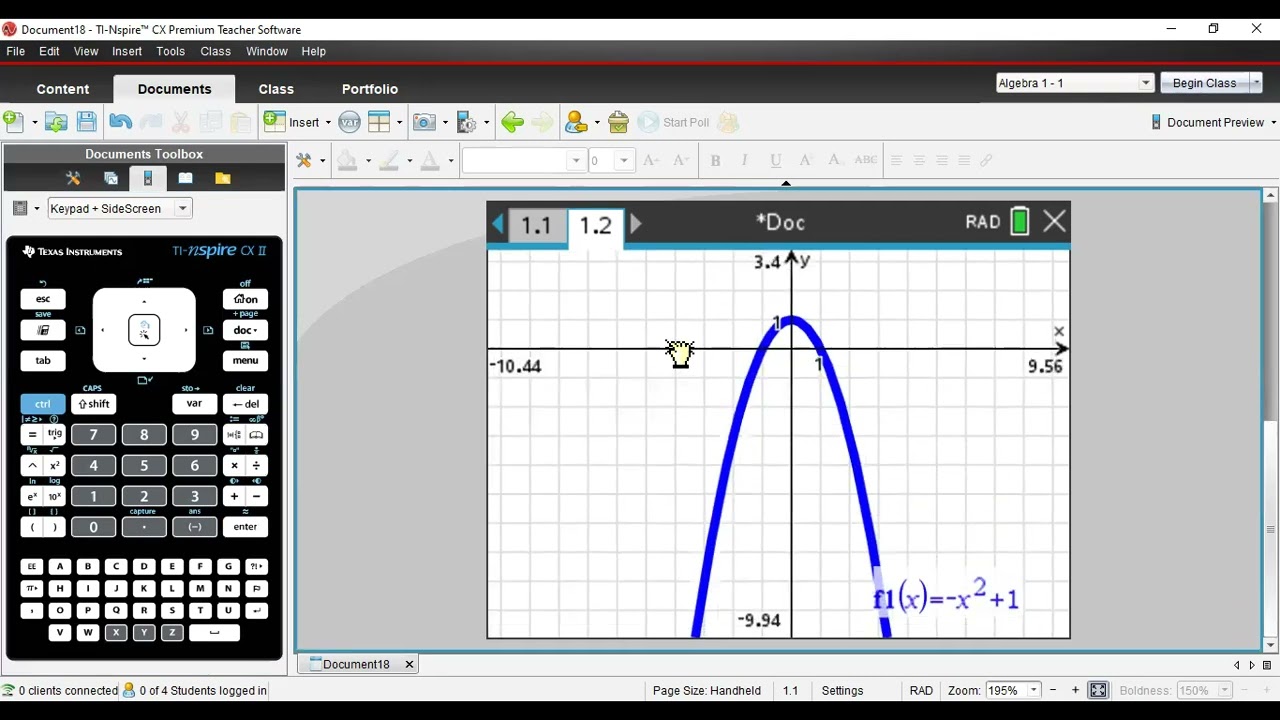1280x720 pixels.
Task: Expand the screenshot camera dropdown arrow
Action: pos(445,122)
